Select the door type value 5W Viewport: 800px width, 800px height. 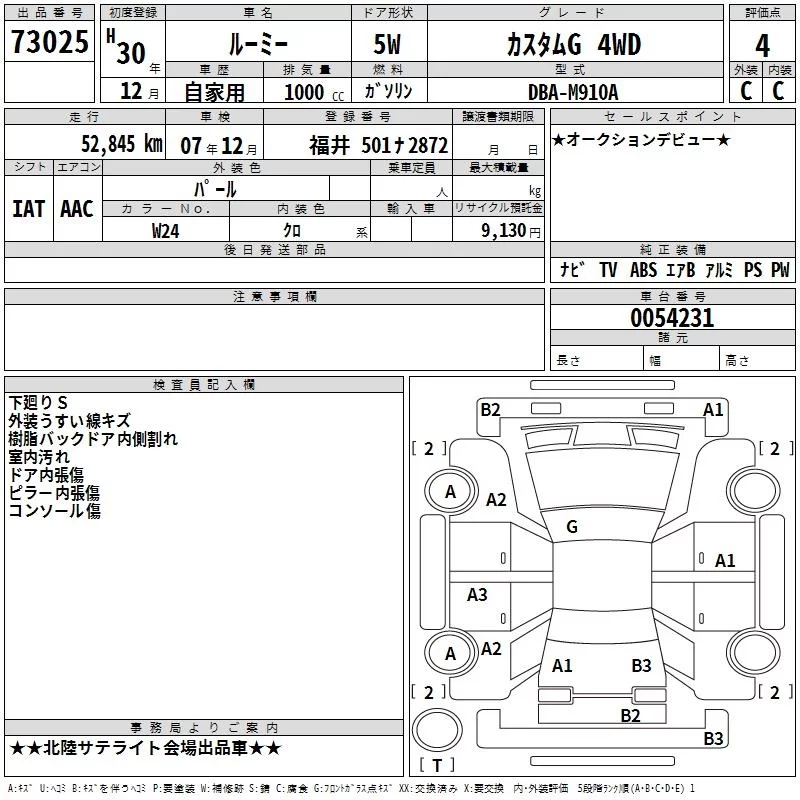(387, 44)
